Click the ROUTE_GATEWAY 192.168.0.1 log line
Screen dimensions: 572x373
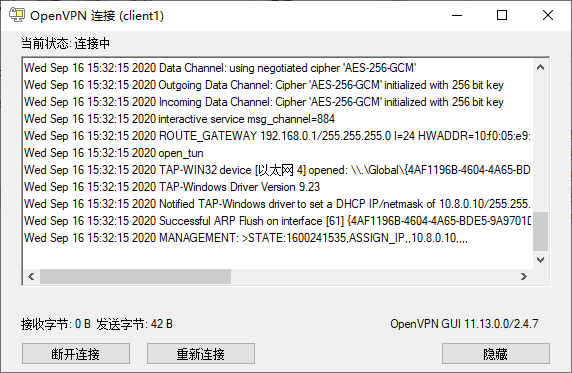pyautogui.click(x=277, y=136)
